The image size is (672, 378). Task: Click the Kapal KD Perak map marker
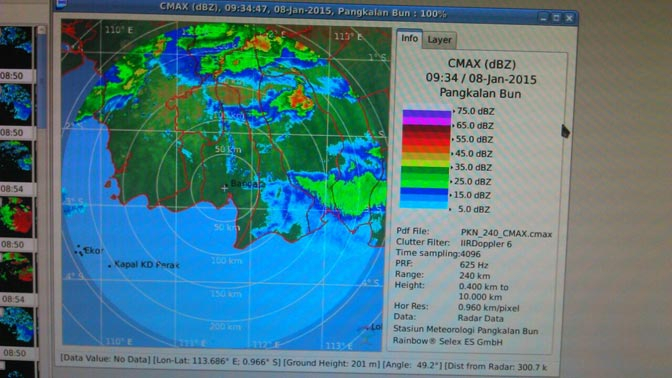click(x=110, y=266)
